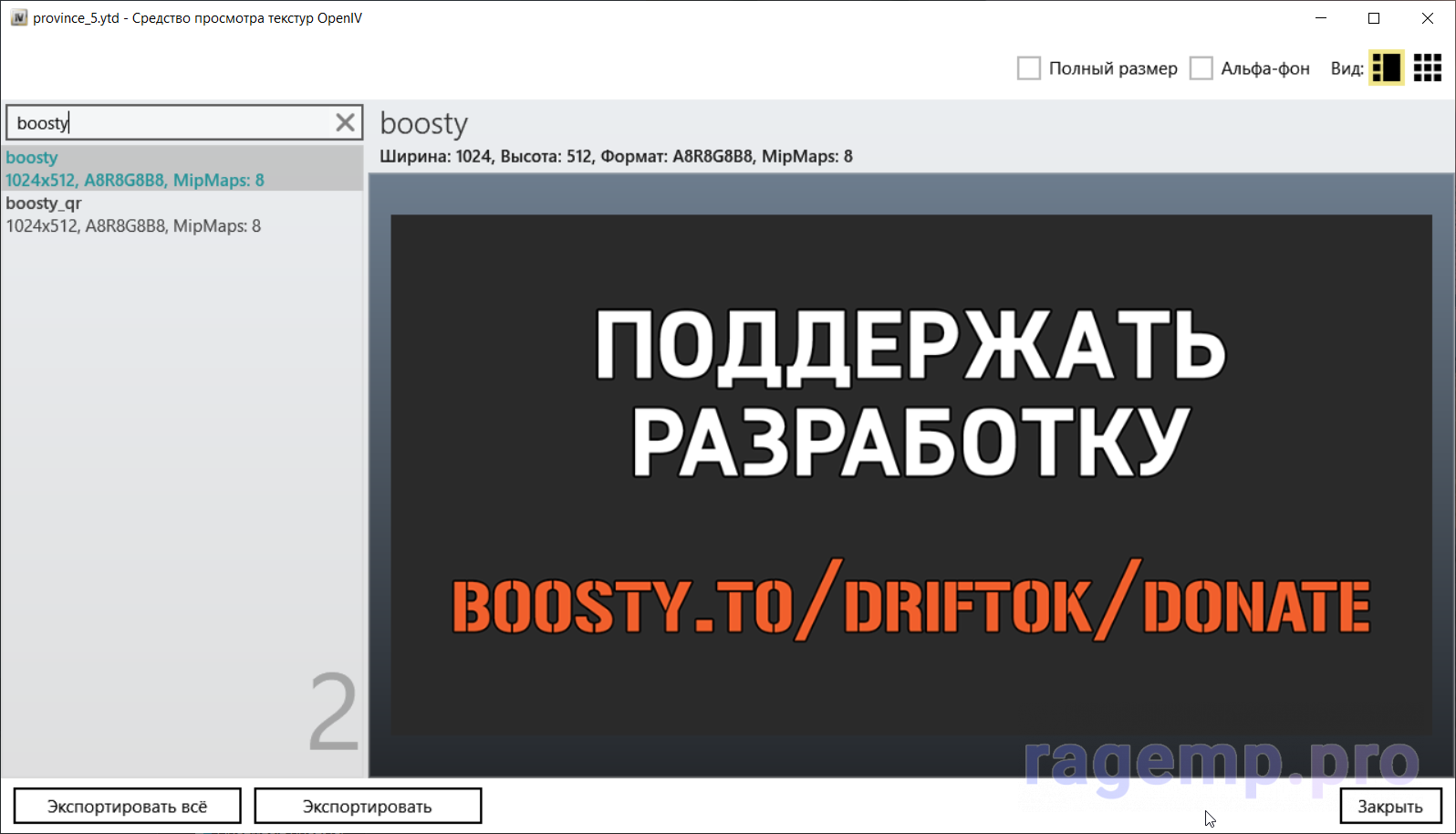Select the 'boosty' texture in the list
The width and height of the screenshot is (1456, 834).
pyautogui.click(x=182, y=168)
